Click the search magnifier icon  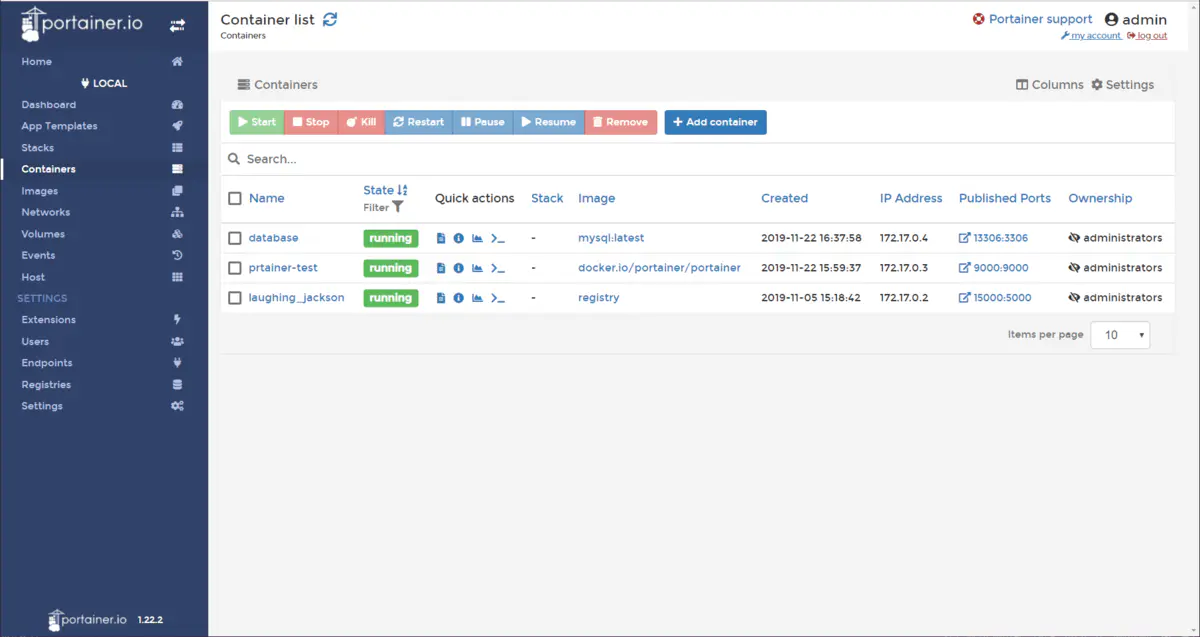point(234,159)
